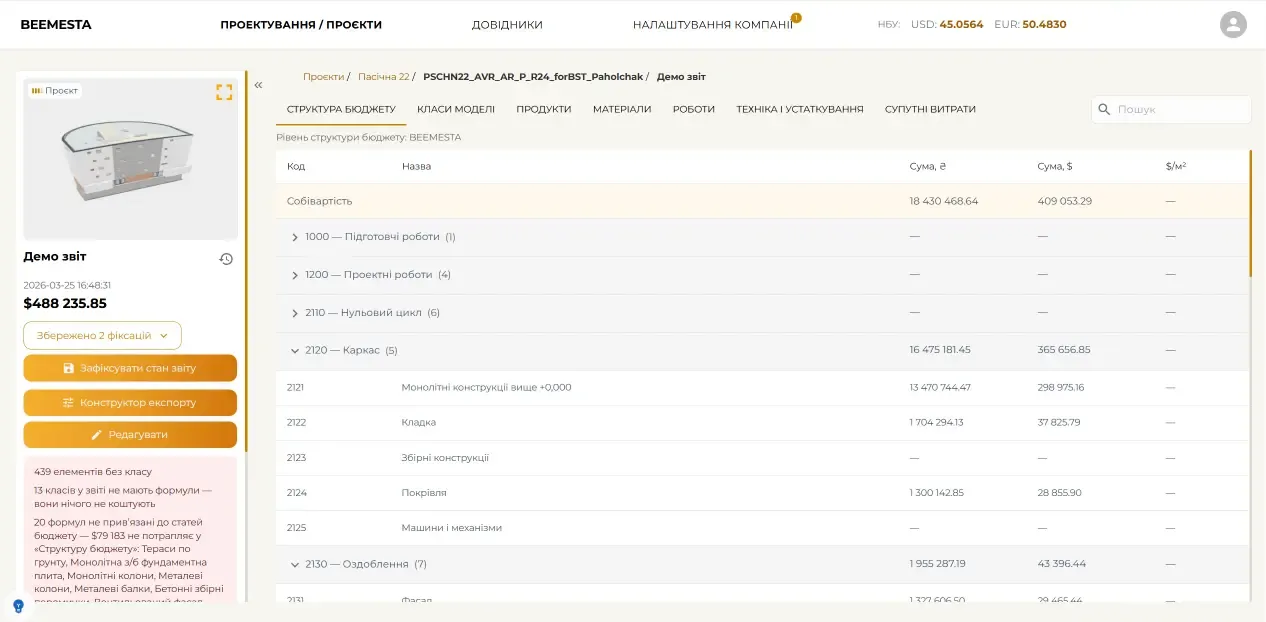Viewport: 1266px width, 622px height.
Task: Switch to the Структура бюджету tab
Action: click(x=341, y=109)
